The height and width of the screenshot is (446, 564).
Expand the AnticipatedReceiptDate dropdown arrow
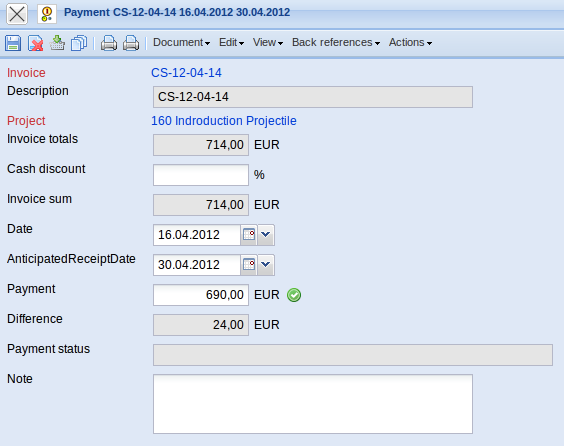pos(266,265)
